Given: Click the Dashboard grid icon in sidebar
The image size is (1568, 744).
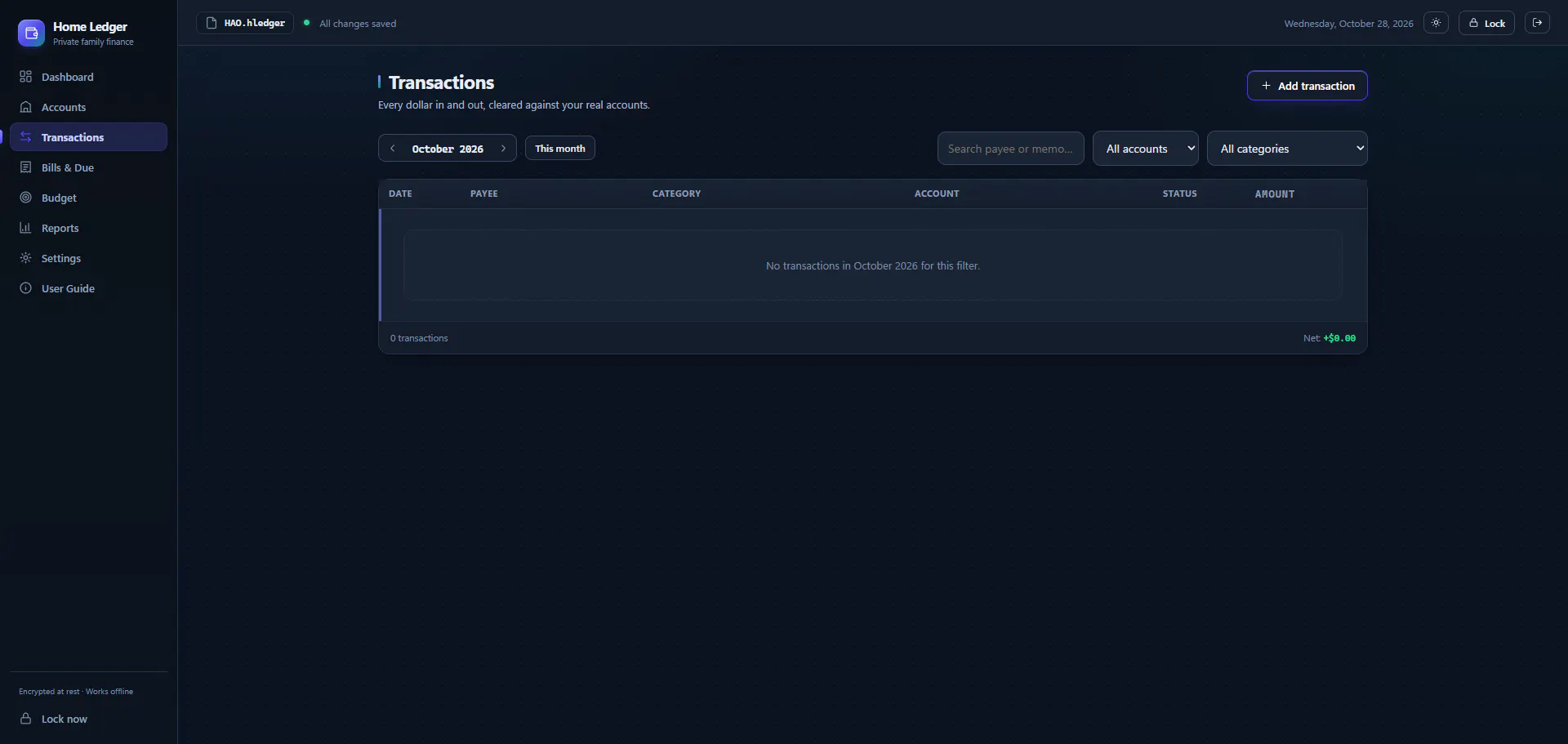Looking at the screenshot, I should click(x=25, y=77).
